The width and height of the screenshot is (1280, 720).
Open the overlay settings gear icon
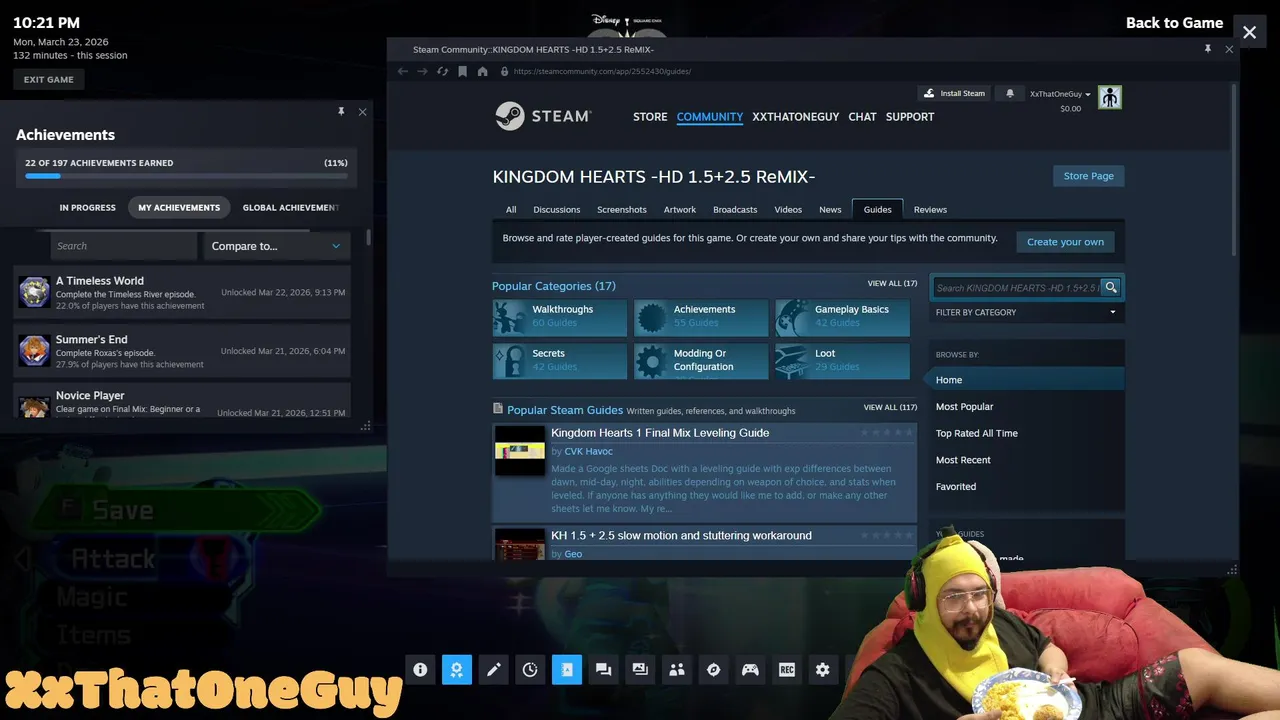(823, 670)
